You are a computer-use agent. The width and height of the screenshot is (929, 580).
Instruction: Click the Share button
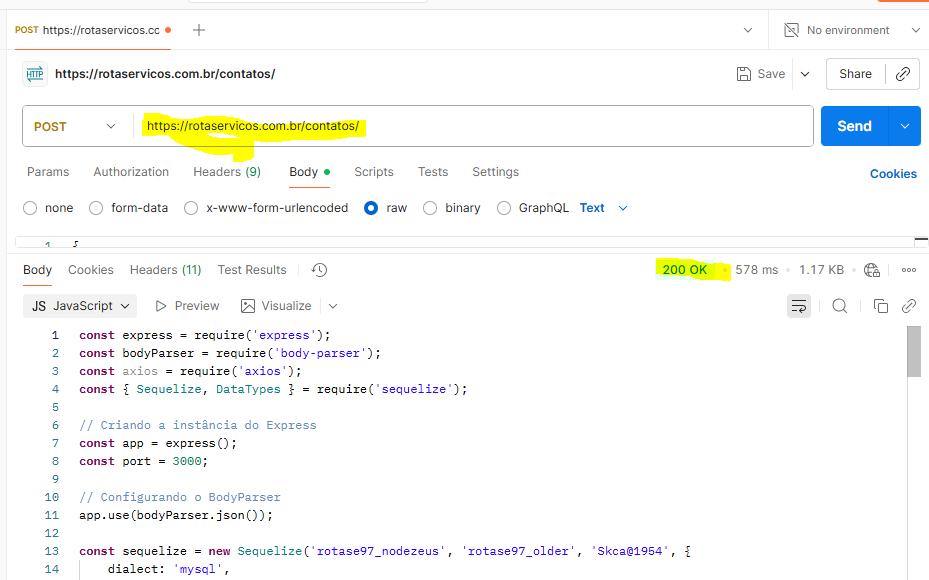pos(856,74)
